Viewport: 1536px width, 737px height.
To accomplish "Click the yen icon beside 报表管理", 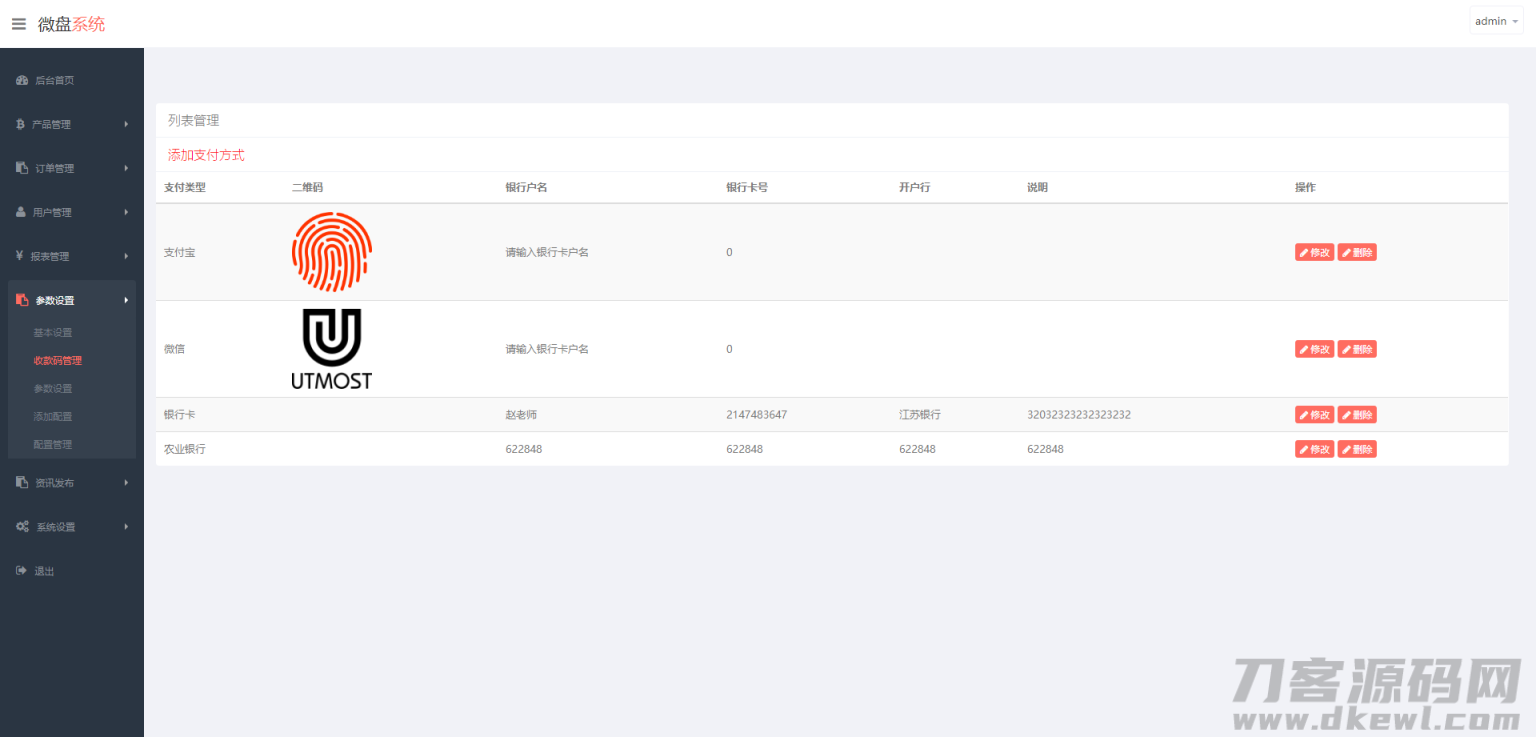I will click(x=19, y=256).
